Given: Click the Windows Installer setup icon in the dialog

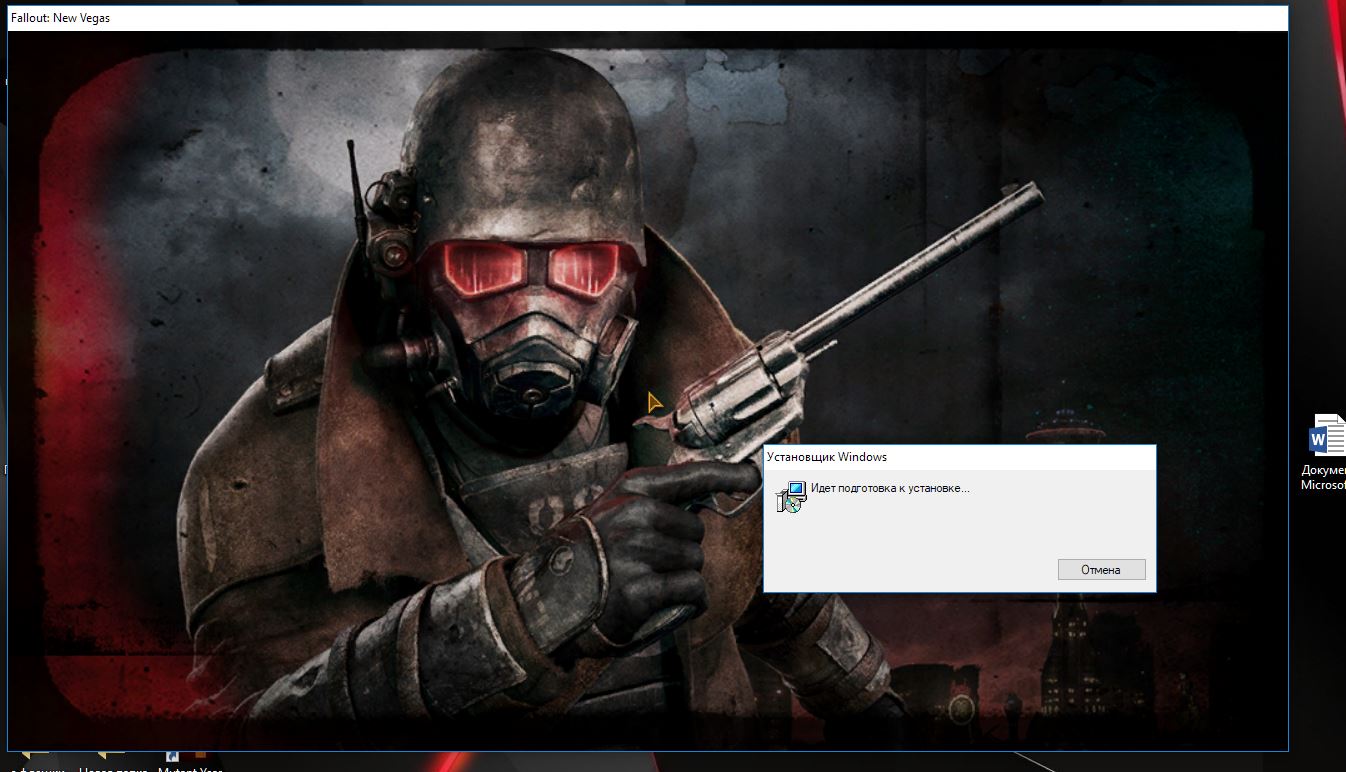Looking at the screenshot, I should [x=791, y=497].
